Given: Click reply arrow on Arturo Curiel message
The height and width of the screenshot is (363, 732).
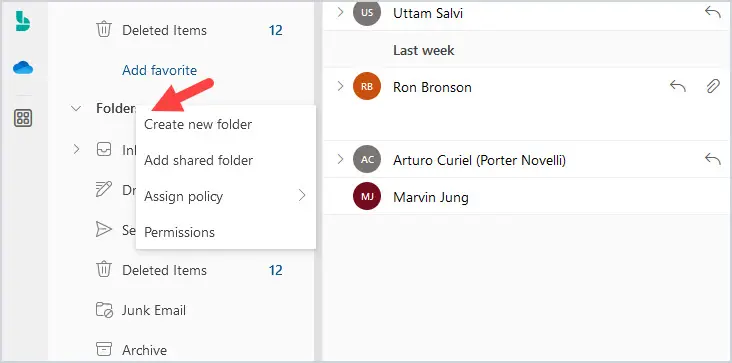Looking at the screenshot, I should (x=713, y=160).
